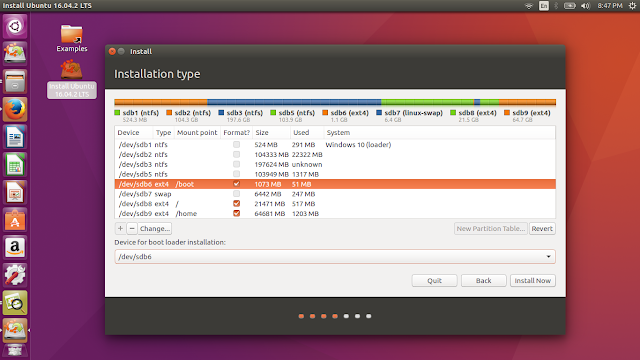The height and width of the screenshot is (360, 640).
Task: Add a new partition with plus button
Action: pos(120,229)
